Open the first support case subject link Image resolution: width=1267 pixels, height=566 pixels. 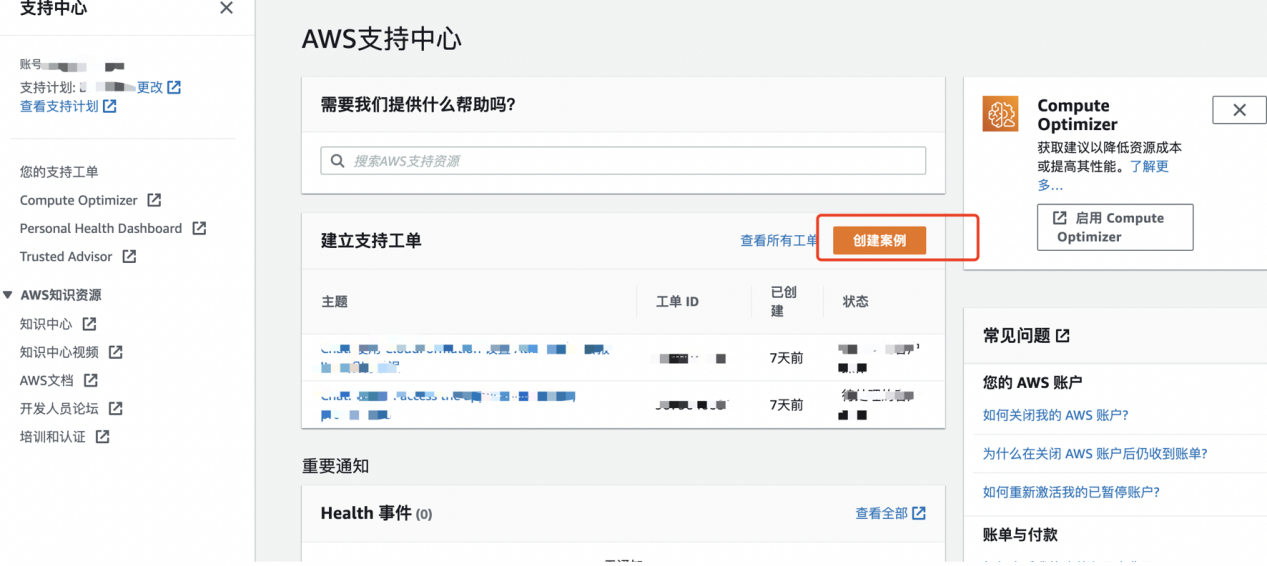pos(465,358)
